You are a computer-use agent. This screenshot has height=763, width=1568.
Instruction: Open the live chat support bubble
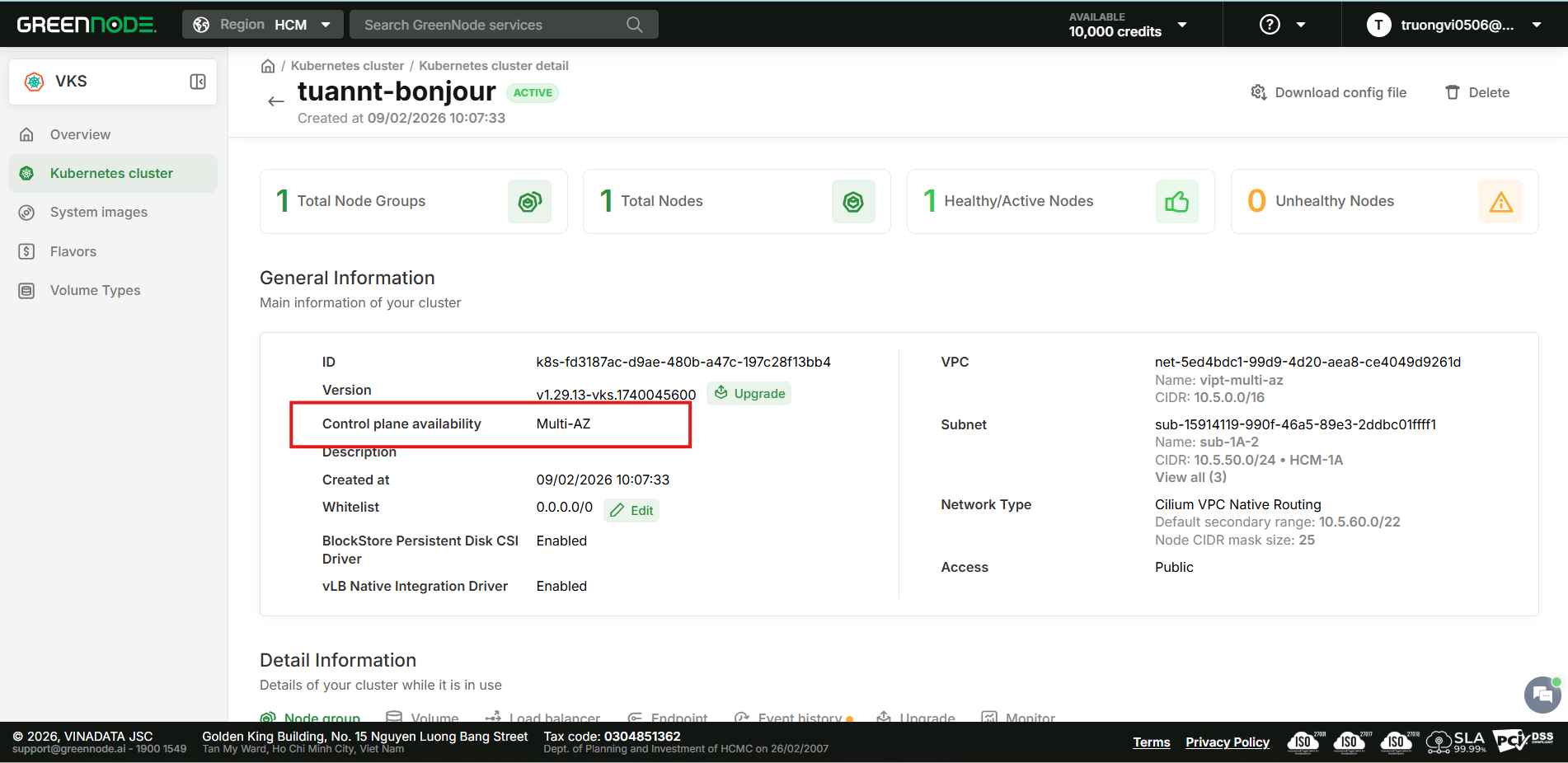(x=1542, y=695)
